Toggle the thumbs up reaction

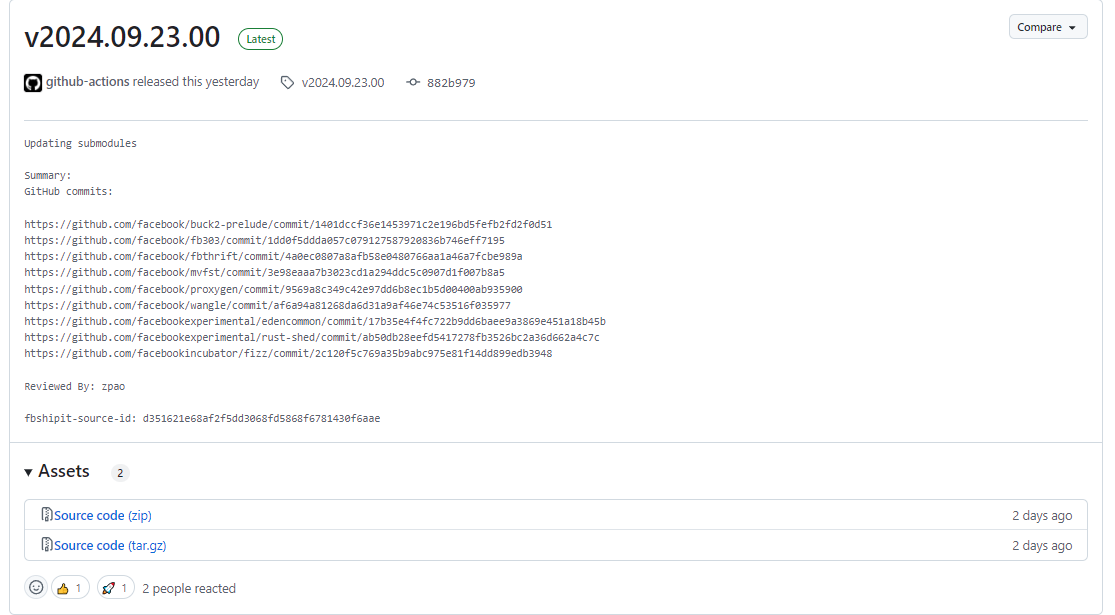click(70, 588)
